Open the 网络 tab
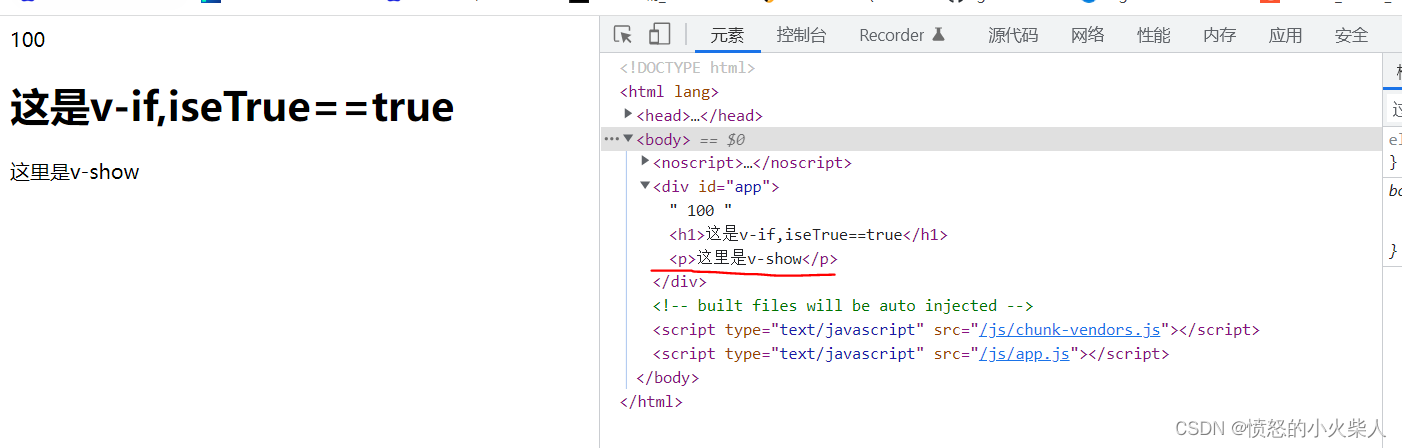 pos(1087,35)
